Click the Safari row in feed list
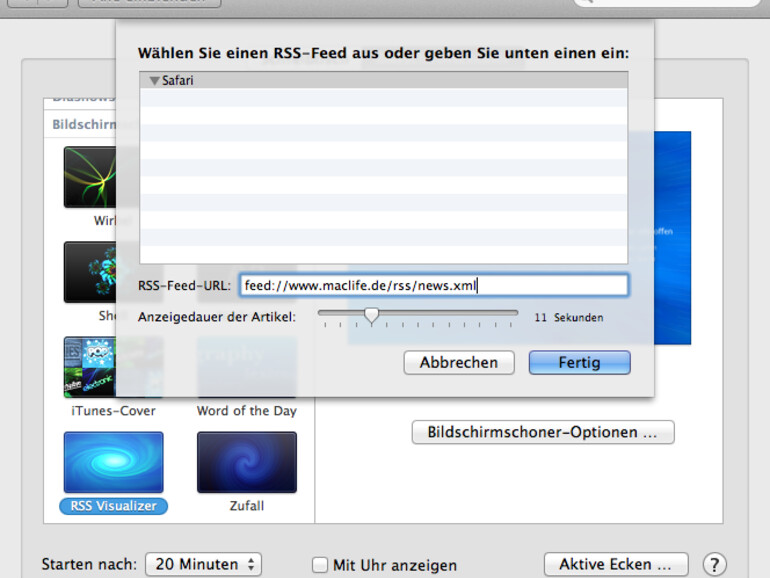 coord(384,81)
